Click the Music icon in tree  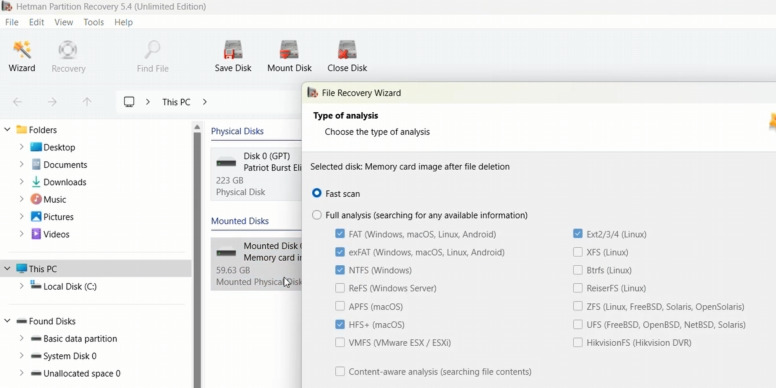click(36, 199)
